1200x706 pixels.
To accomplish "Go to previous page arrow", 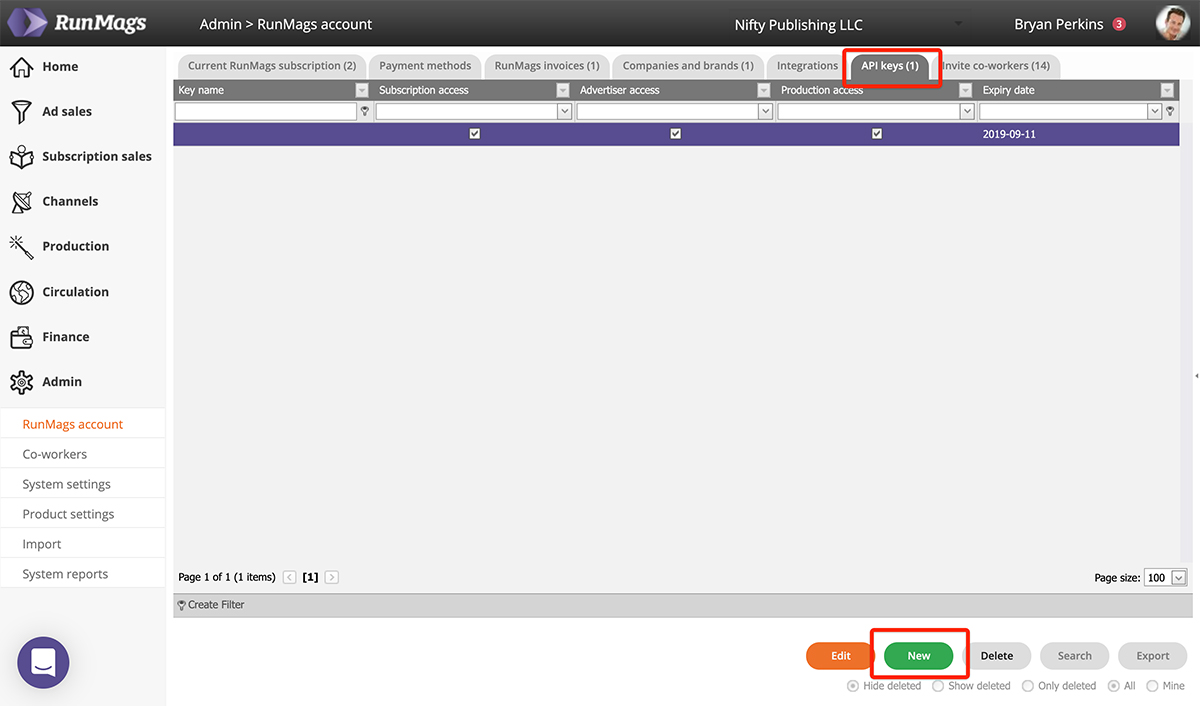I will click(x=290, y=577).
